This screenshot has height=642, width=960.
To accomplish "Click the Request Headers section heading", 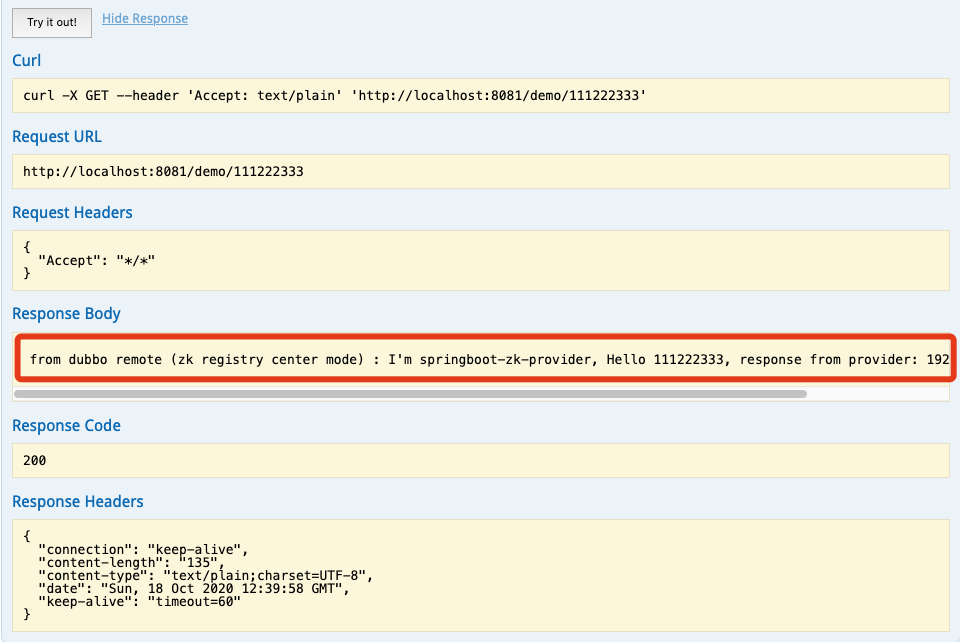I will tap(72, 212).
